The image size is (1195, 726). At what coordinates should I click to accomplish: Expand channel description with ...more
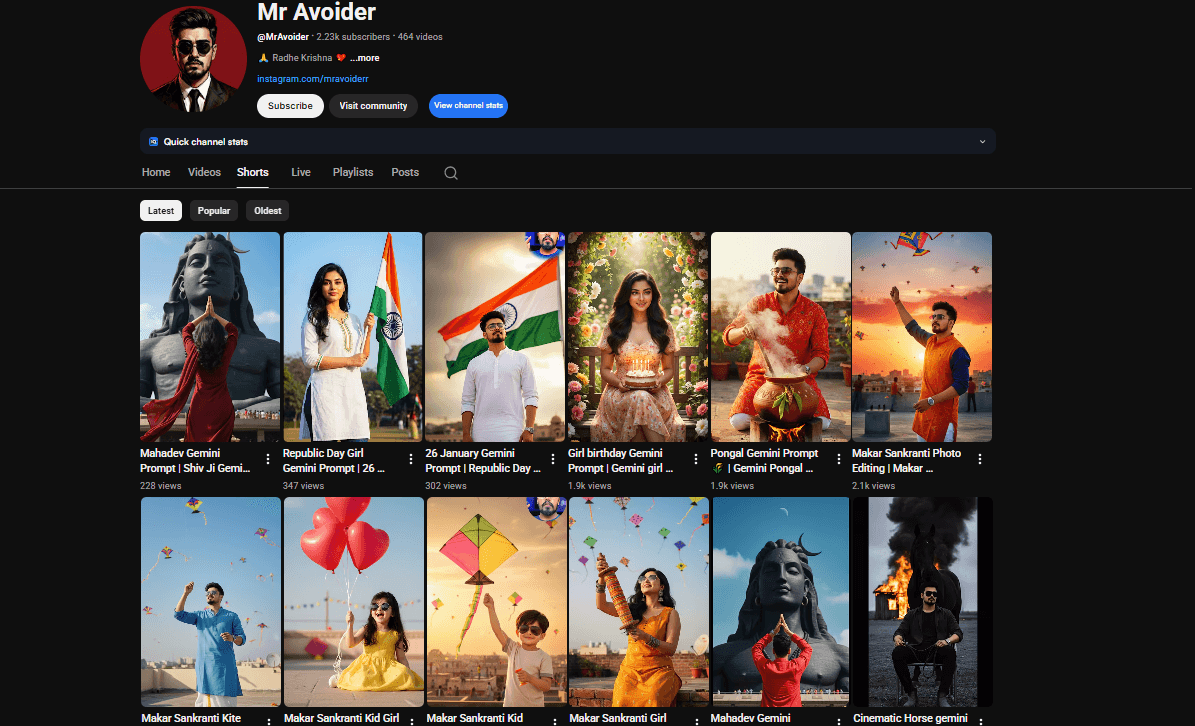[364, 58]
